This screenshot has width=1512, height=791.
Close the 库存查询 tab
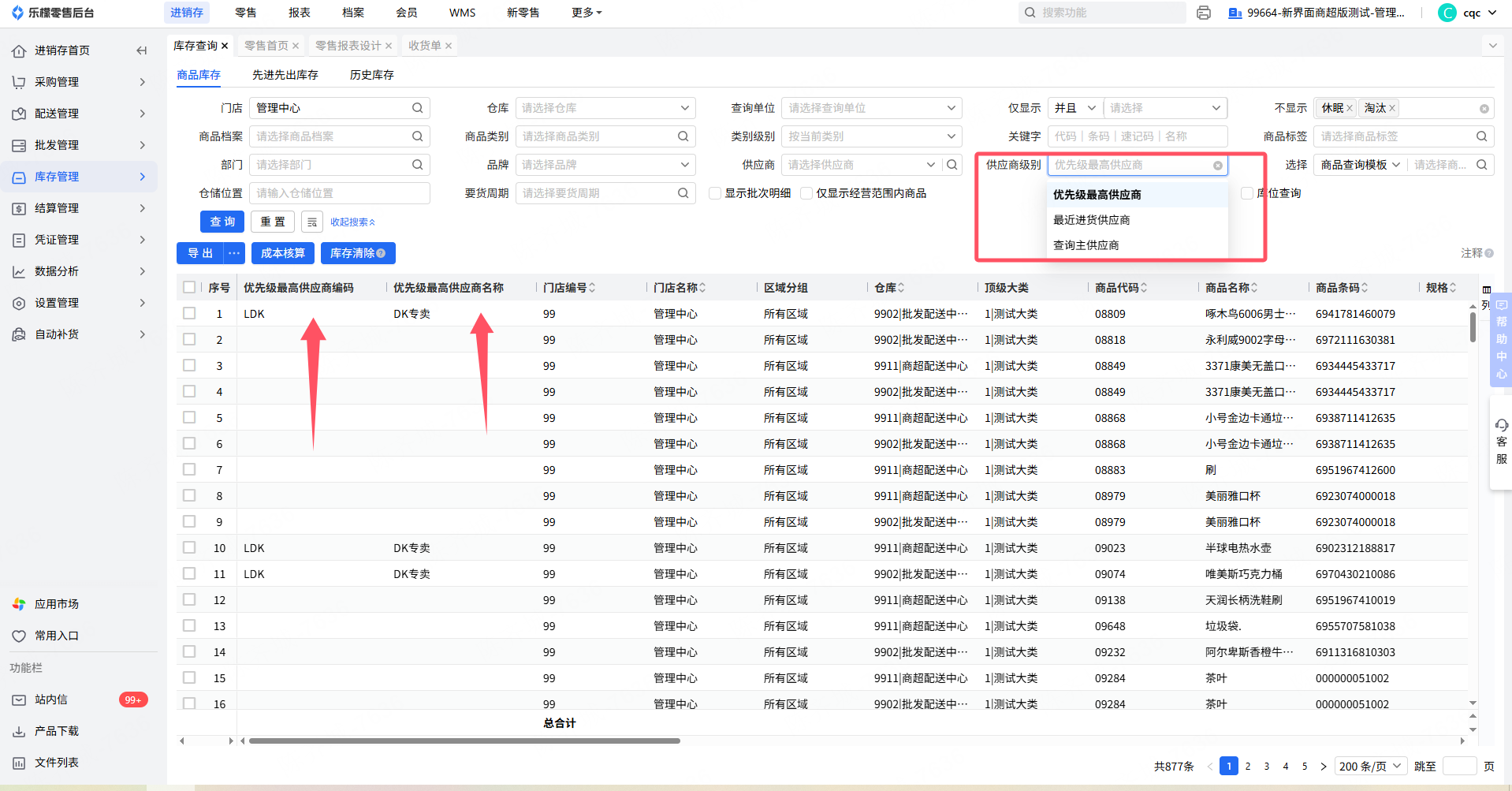point(225,46)
